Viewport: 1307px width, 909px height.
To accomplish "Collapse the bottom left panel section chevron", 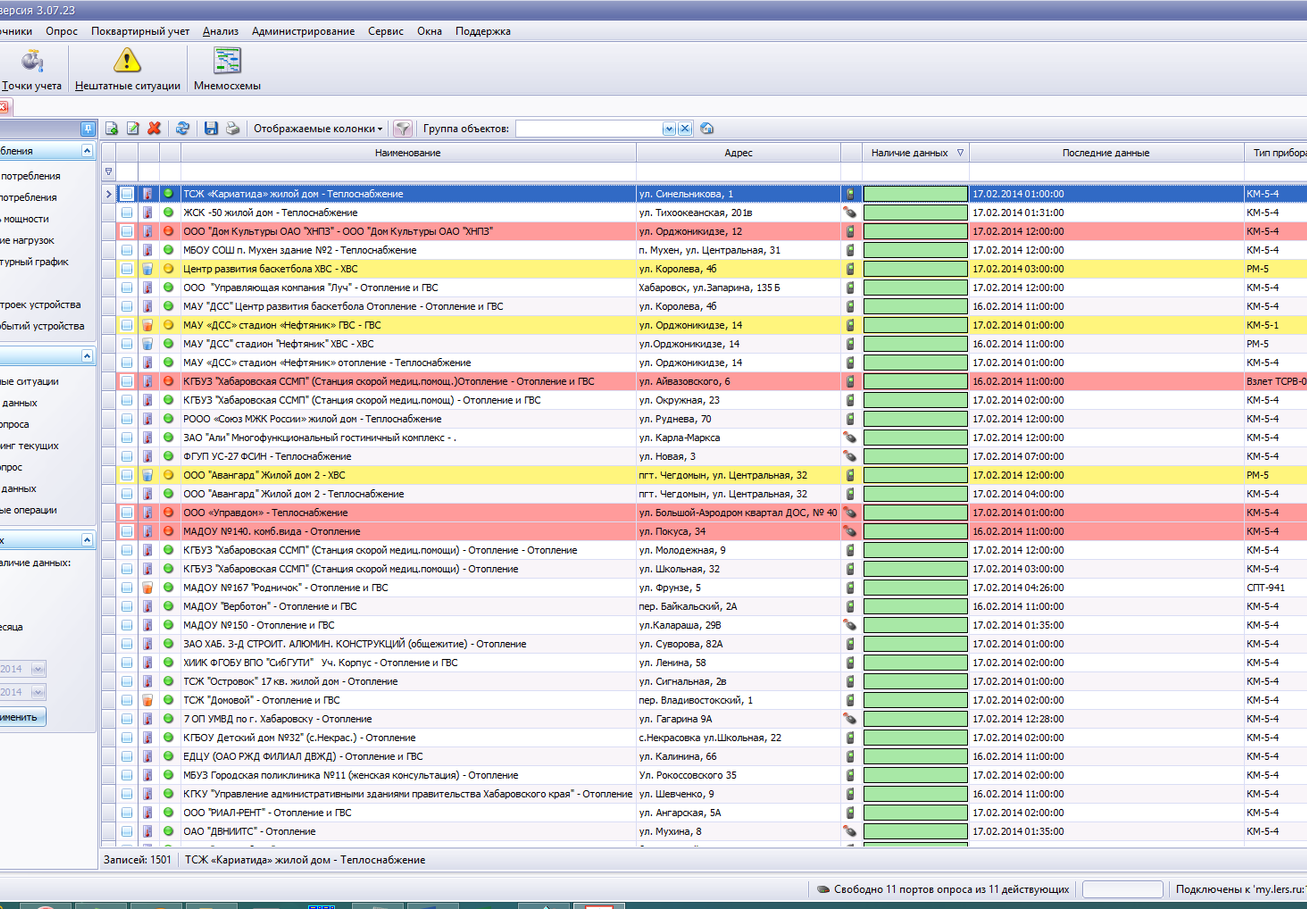I will tap(87, 540).
